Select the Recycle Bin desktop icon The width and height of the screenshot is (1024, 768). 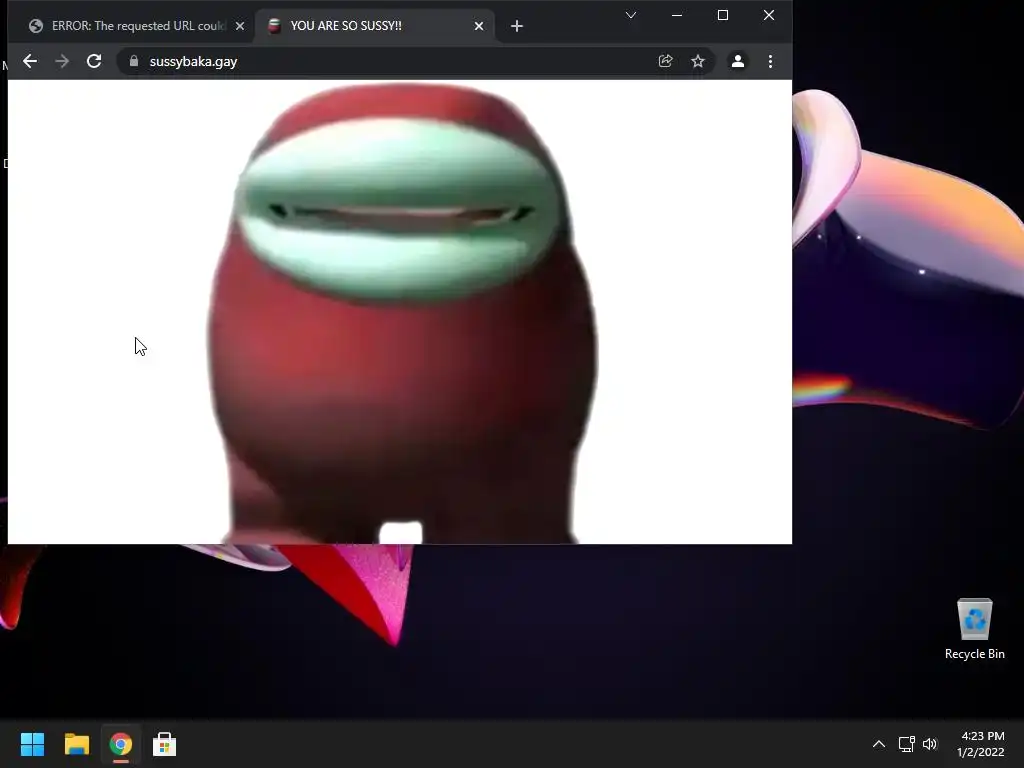(974, 629)
